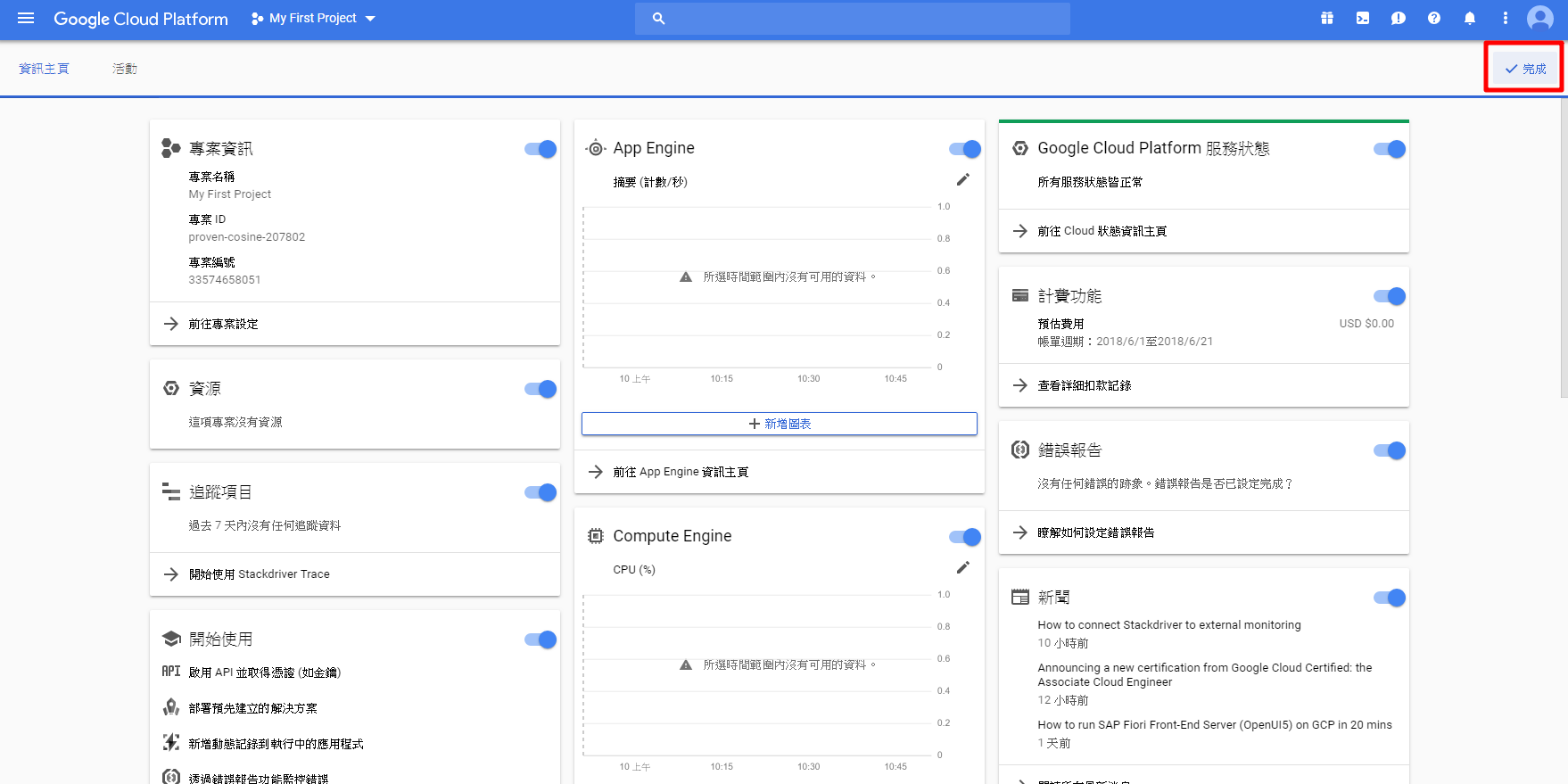Open 新增動態記錄到執行中的應用程式 link
The image size is (1568, 784).
(x=276, y=744)
